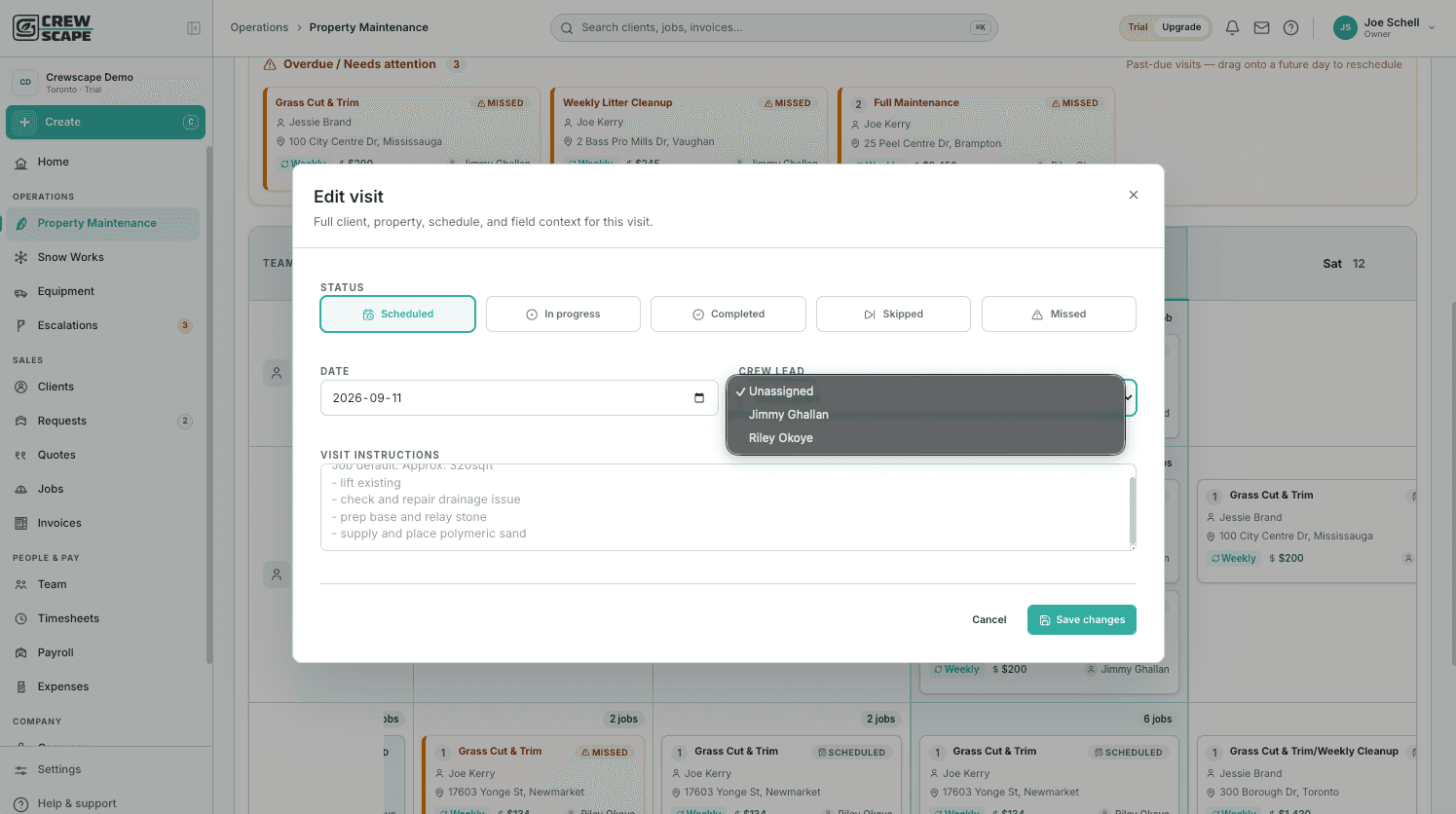Image resolution: width=1456 pixels, height=814 pixels.
Task: Click the Home icon in sidebar
Action: pos(20,163)
